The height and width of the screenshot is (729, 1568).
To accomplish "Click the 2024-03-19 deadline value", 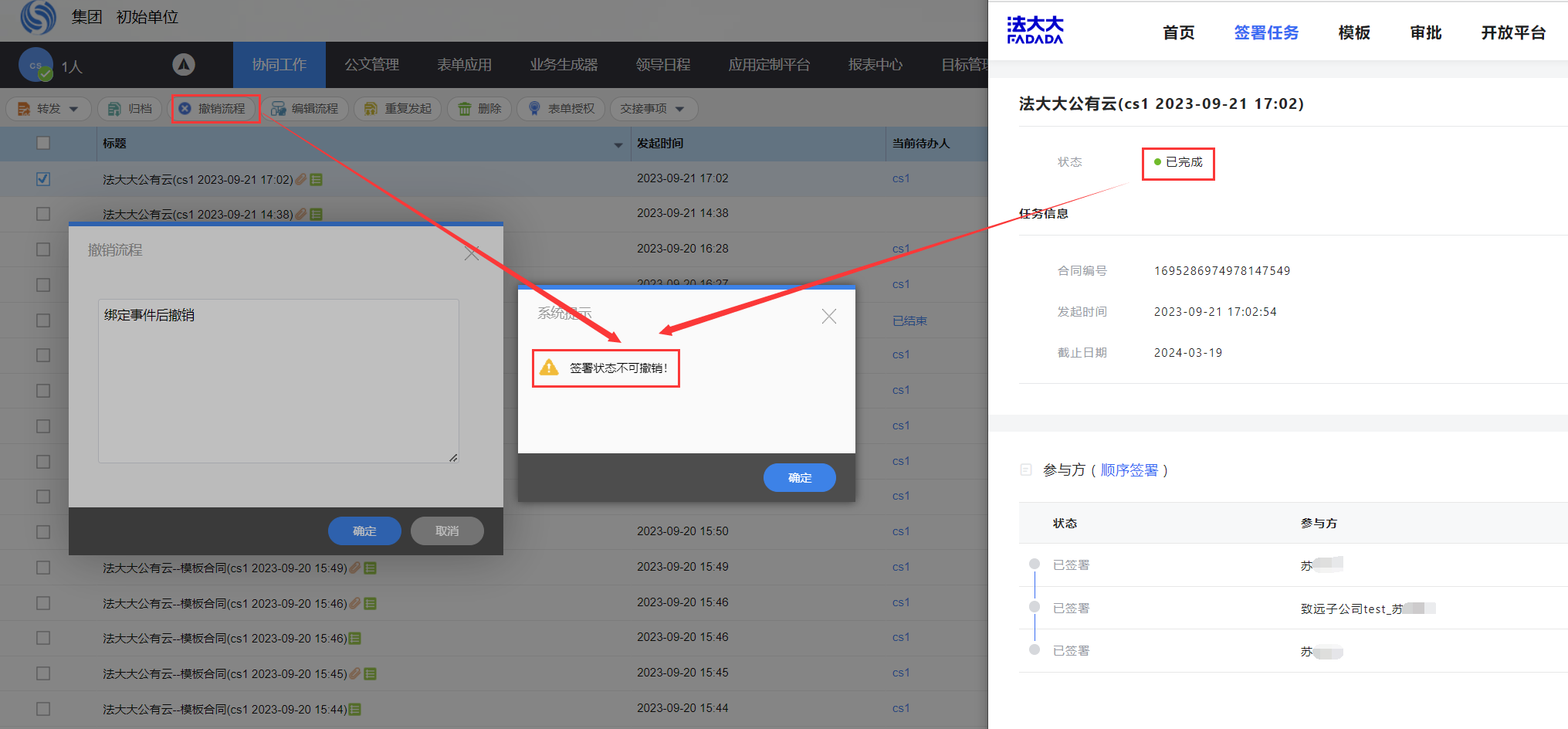I will point(1188,353).
